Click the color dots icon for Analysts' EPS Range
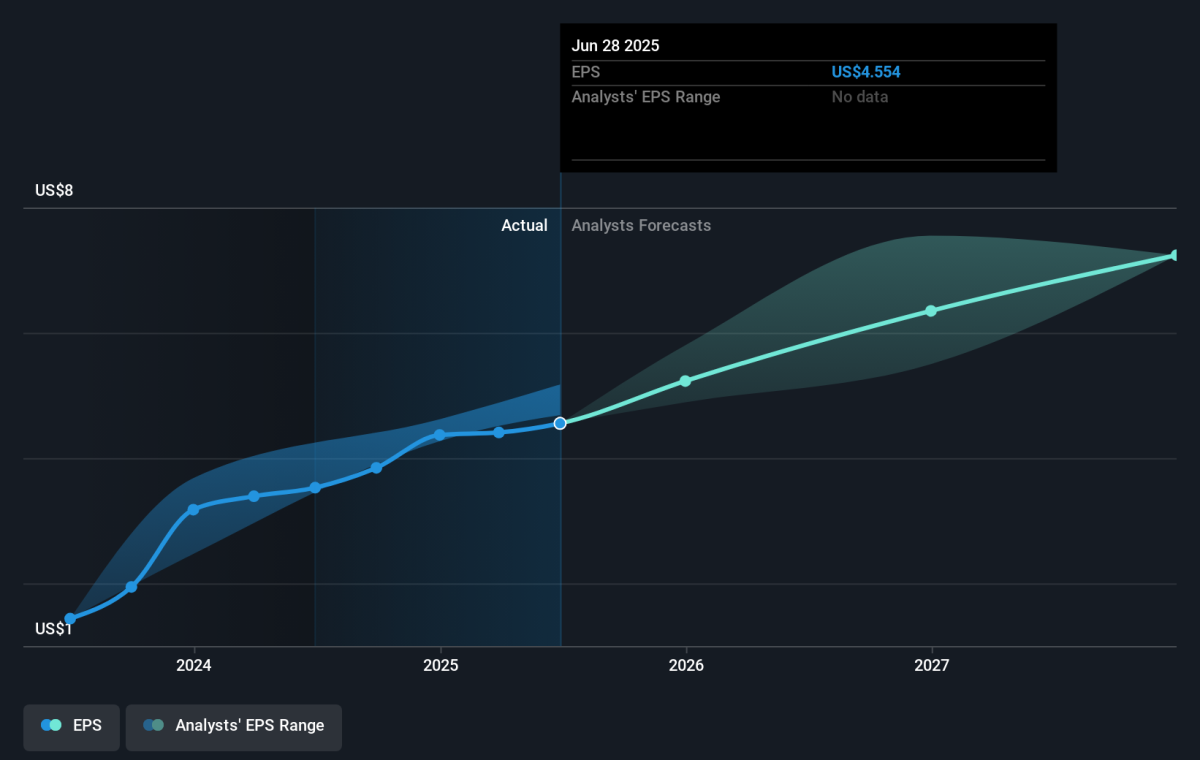 tap(153, 726)
